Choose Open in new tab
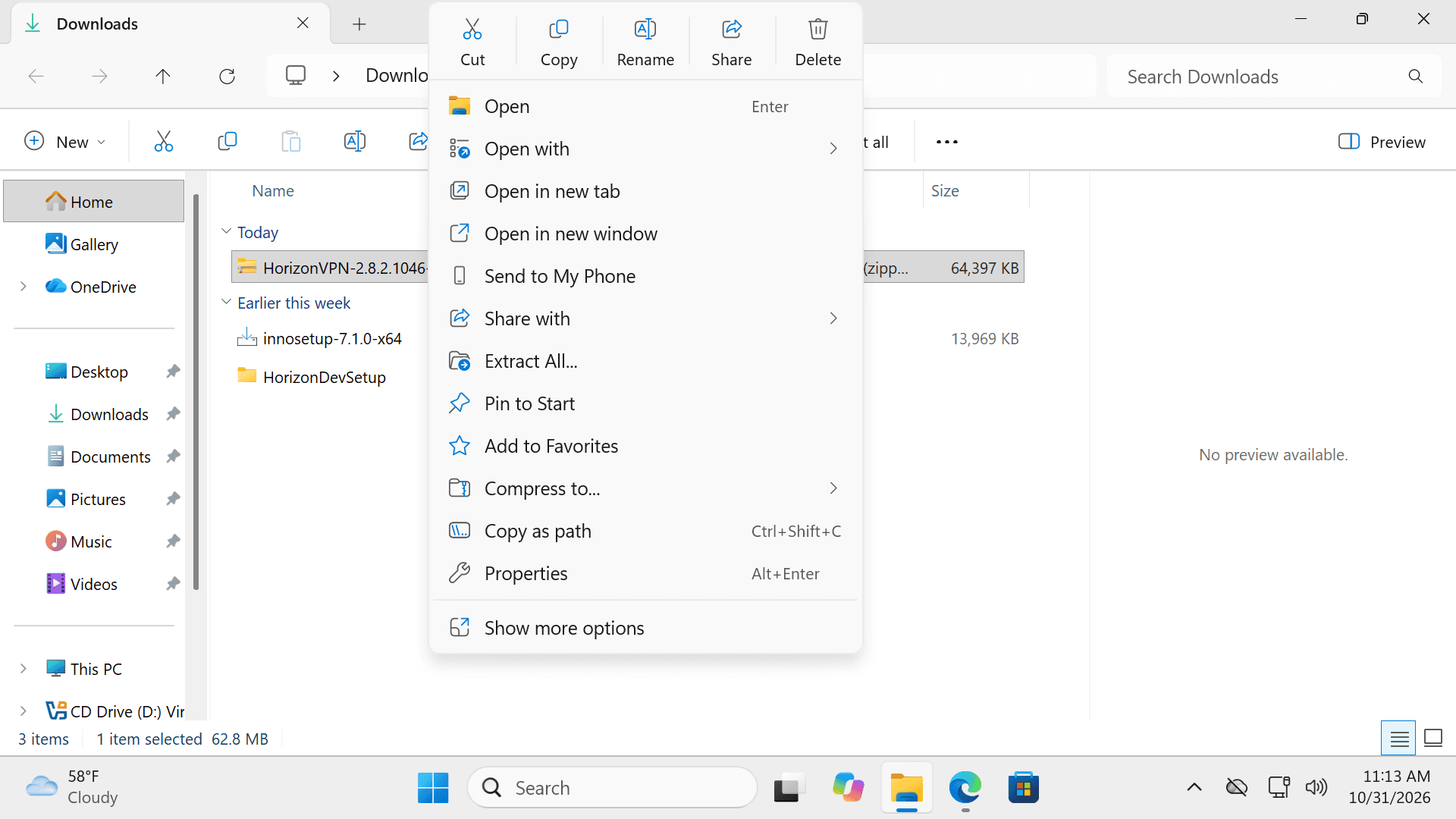This screenshot has height=819, width=1456. tap(645, 192)
